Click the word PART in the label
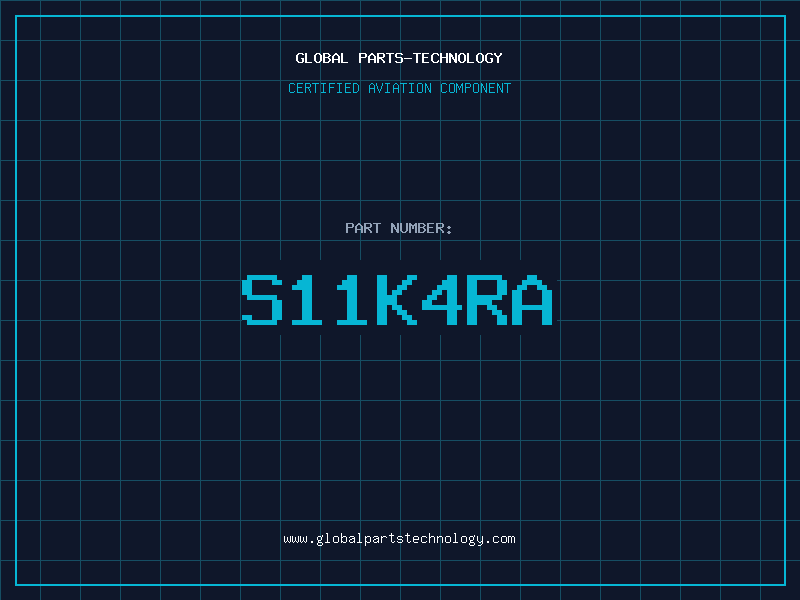800x600 pixels. coord(363,228)
